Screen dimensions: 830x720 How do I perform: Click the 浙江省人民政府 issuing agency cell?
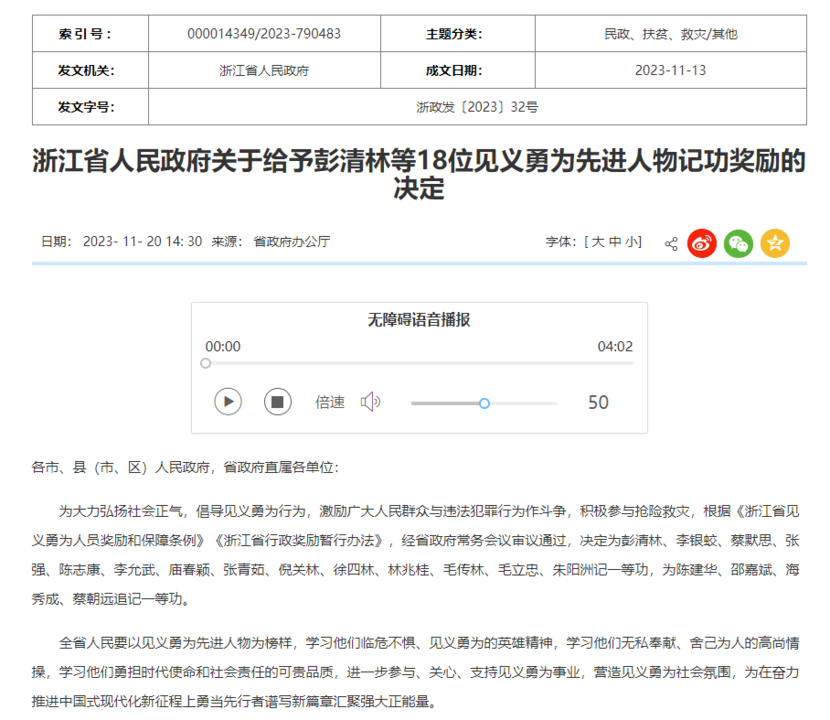[x=264, y=71]
